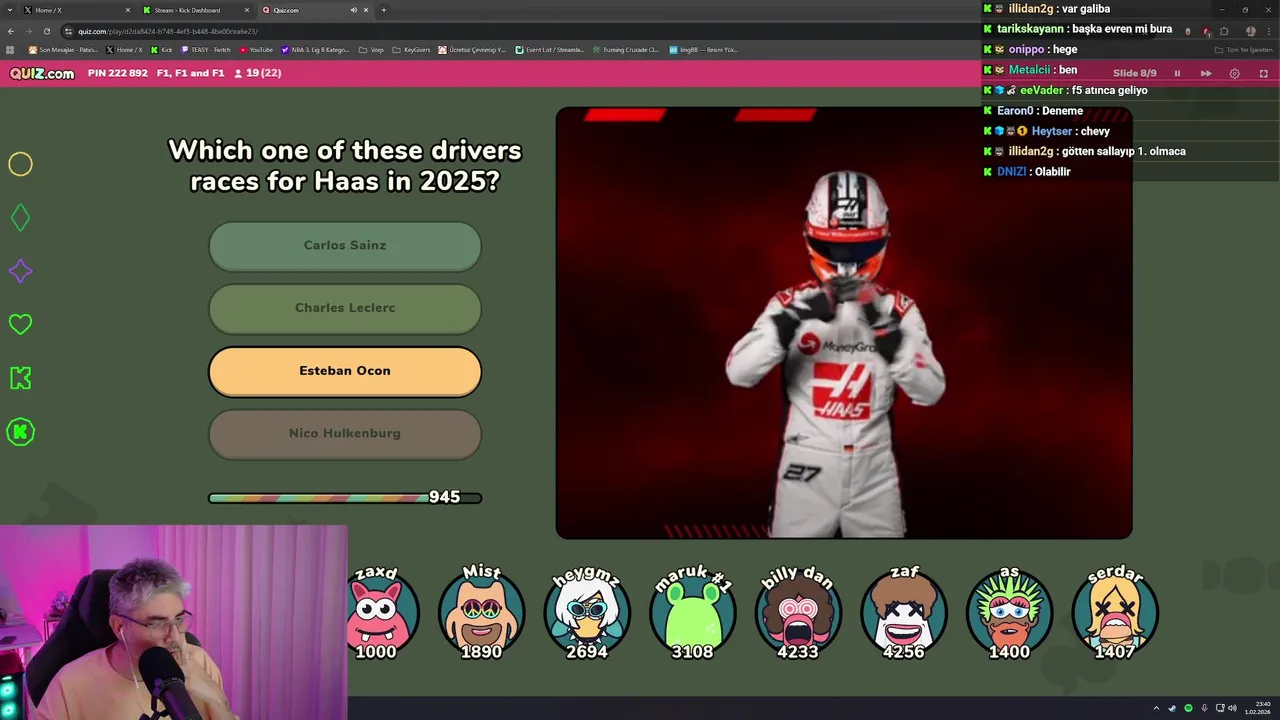Expand the Vorp bookmark folder
Screen dimensions: 1280x720
[x=371, y=50]
